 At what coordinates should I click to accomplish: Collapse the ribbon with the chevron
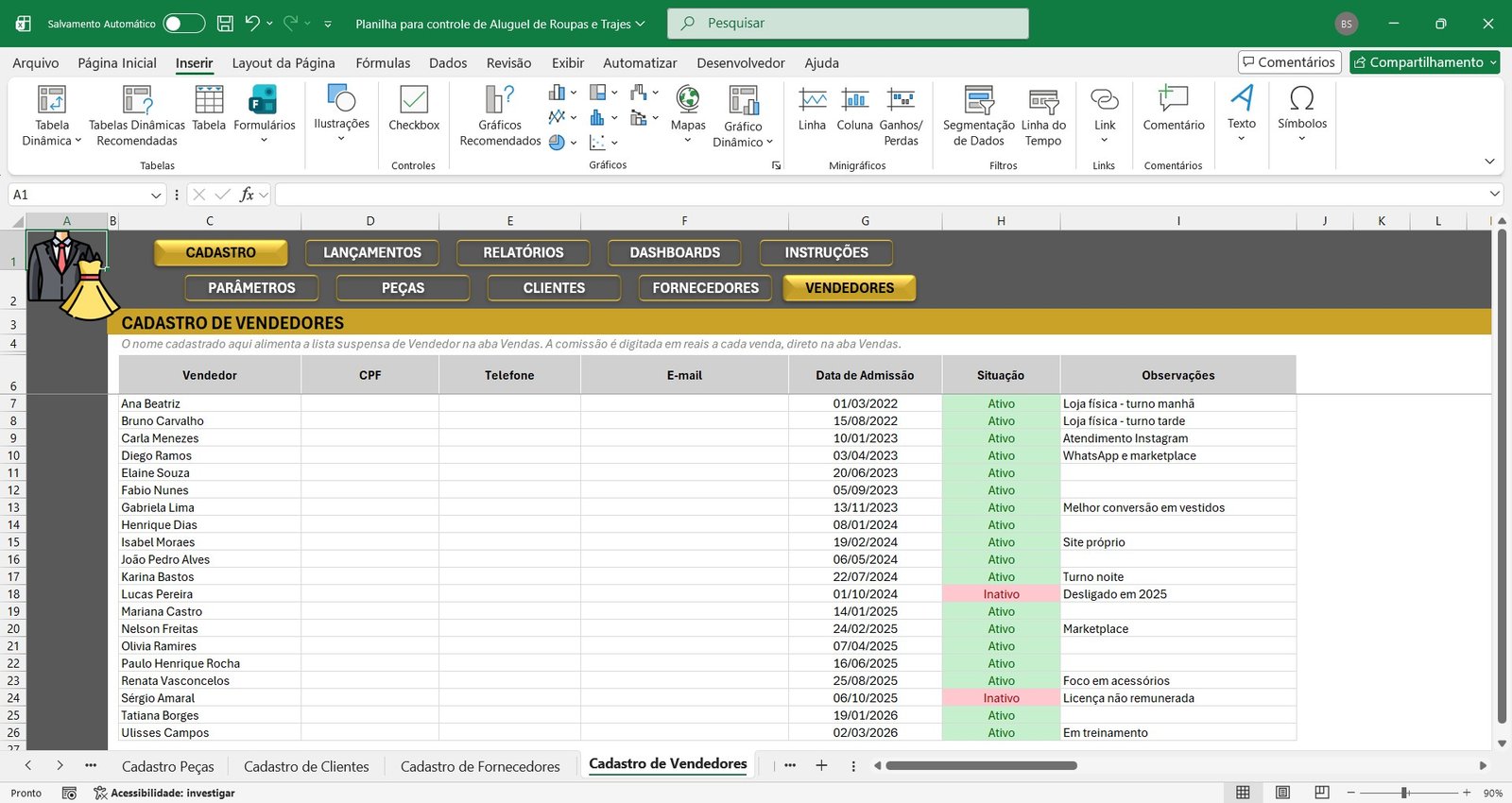pos(1489,162)
